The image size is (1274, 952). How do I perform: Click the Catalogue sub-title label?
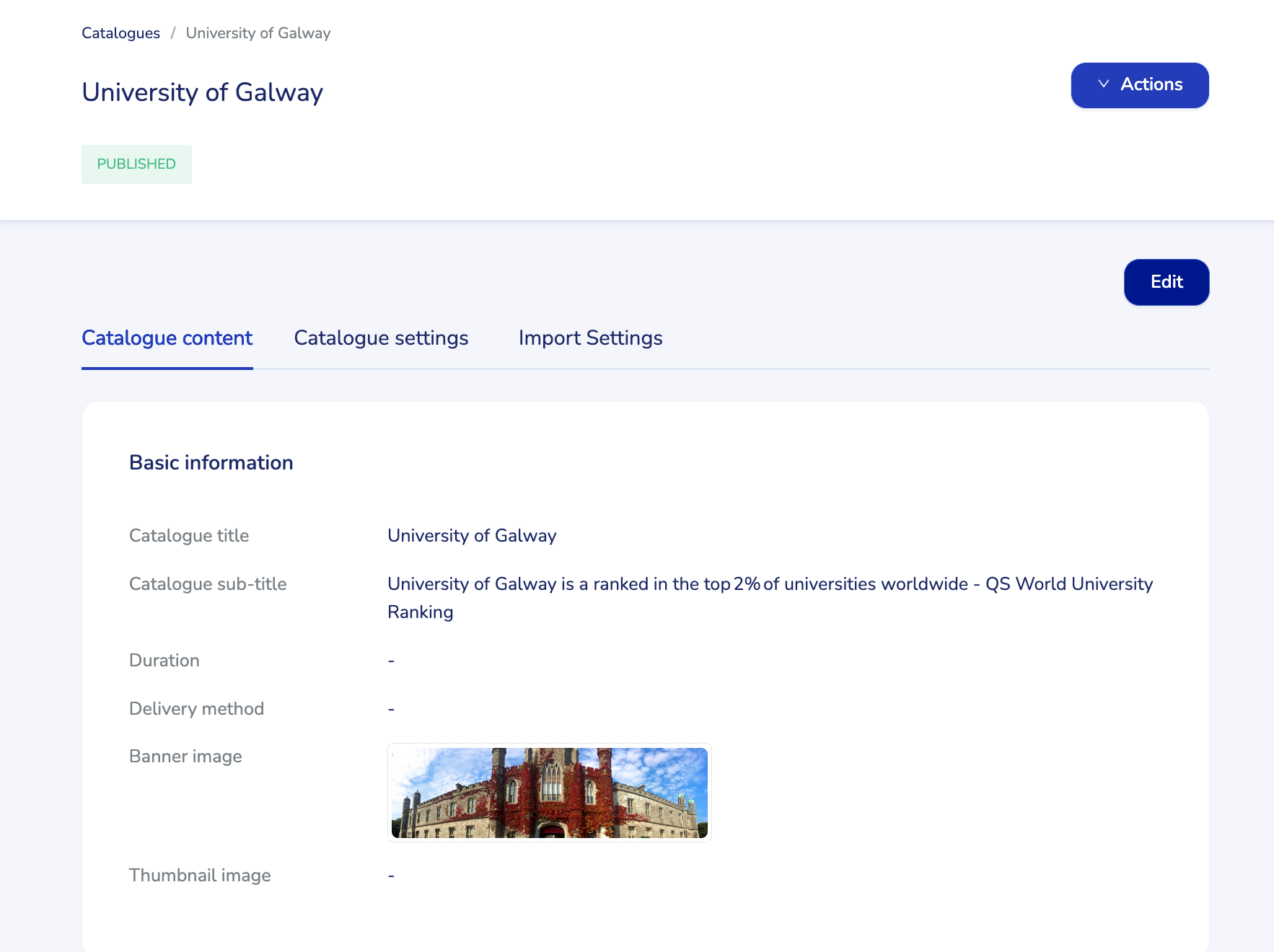click(208, 584)
